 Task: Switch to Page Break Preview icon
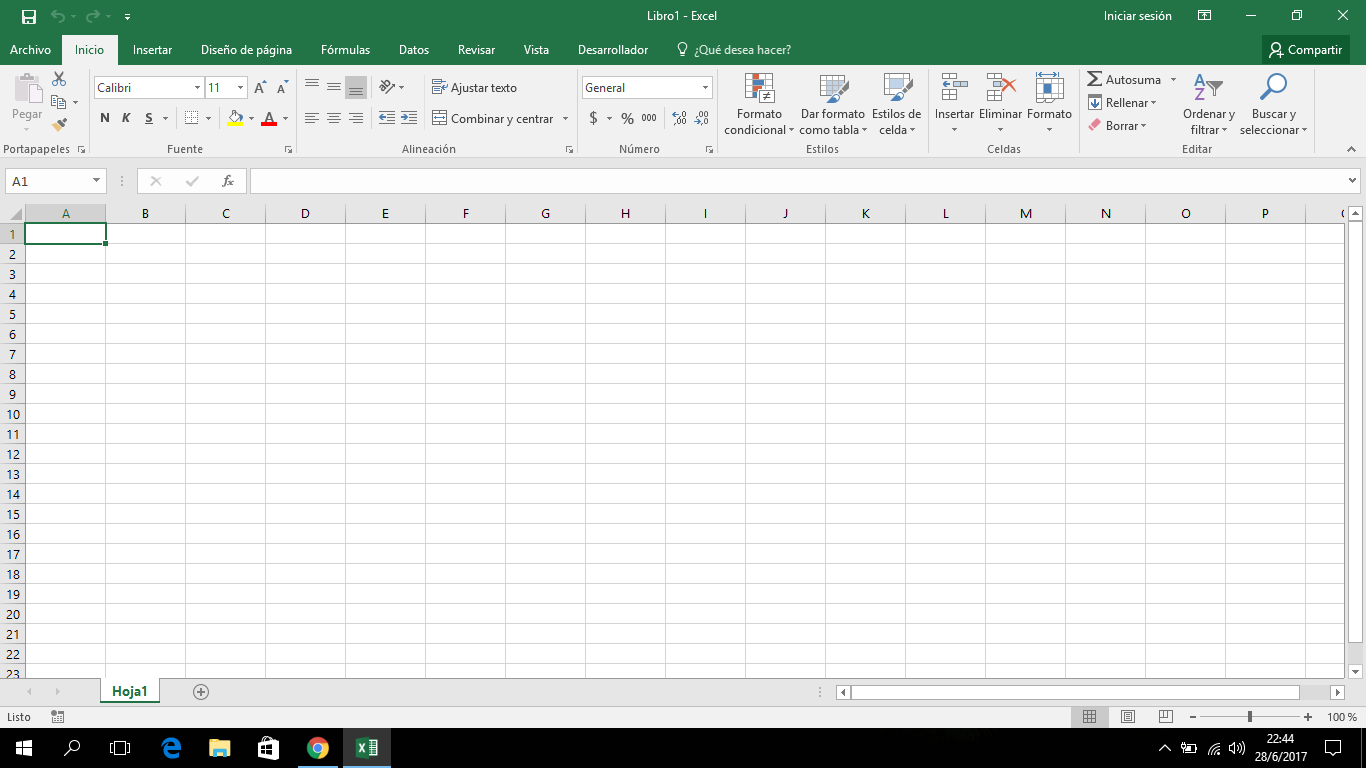pos(1165,717)
